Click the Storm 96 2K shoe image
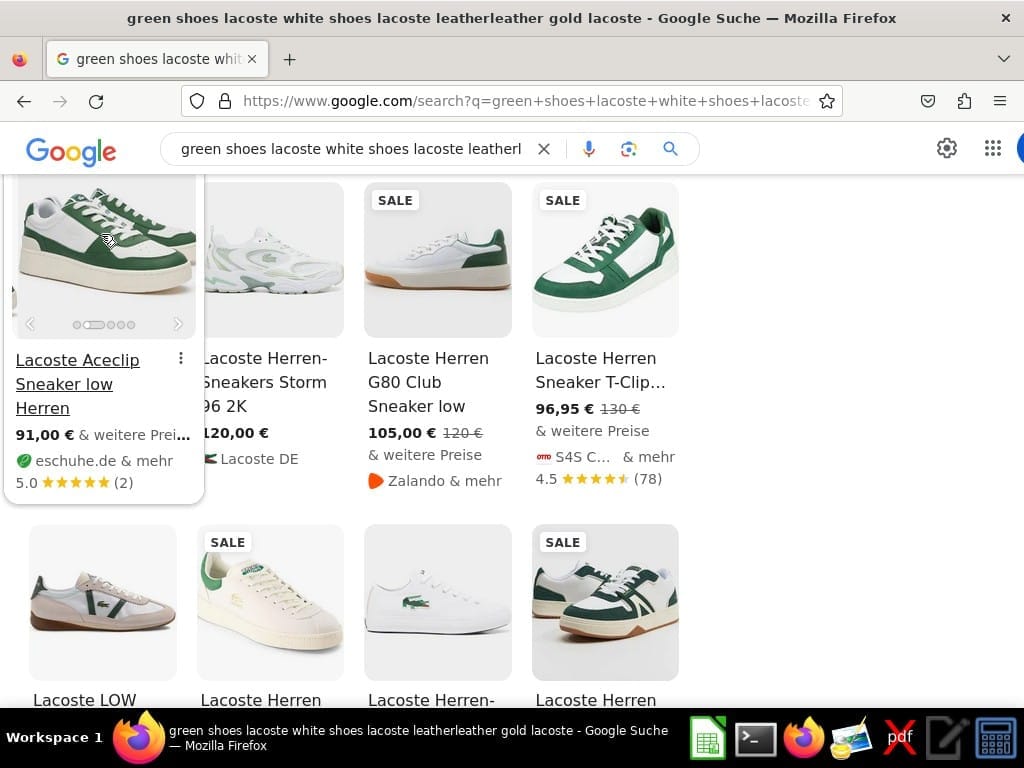Image resolution: width=1024 pixels, height=768 pixels. pyautogui.click(x=274, y=260)
